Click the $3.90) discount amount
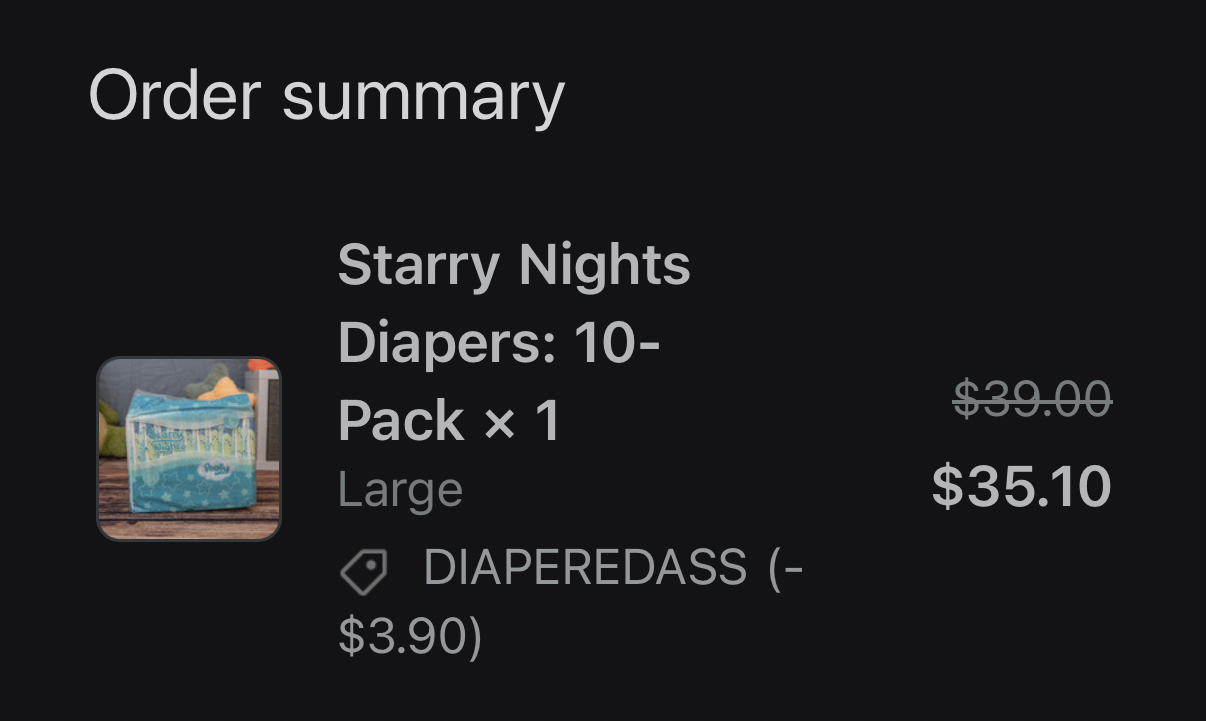 tap(410, 637)
